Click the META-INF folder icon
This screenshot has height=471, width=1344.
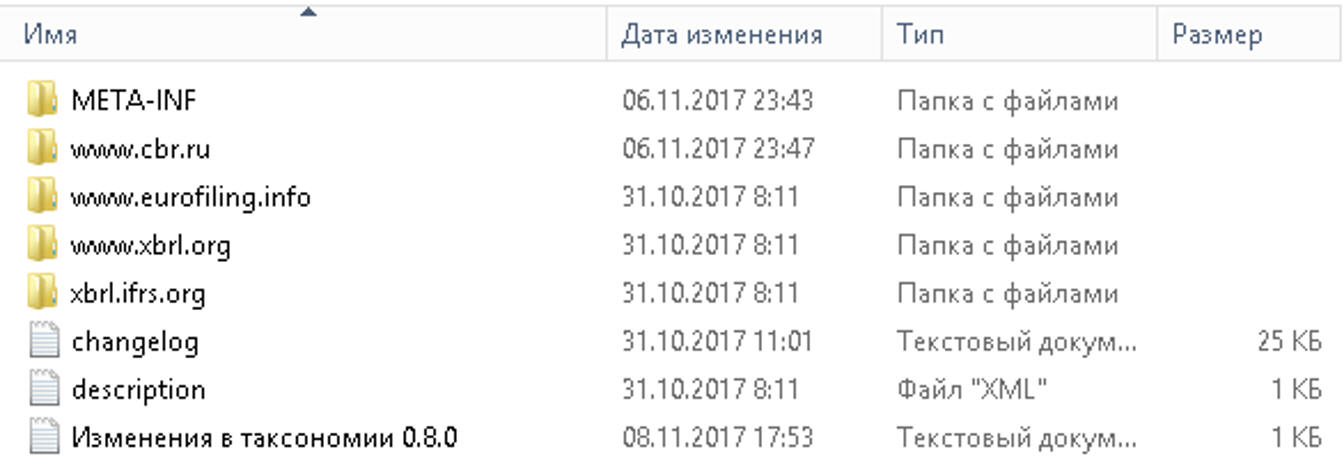(43, 100)
